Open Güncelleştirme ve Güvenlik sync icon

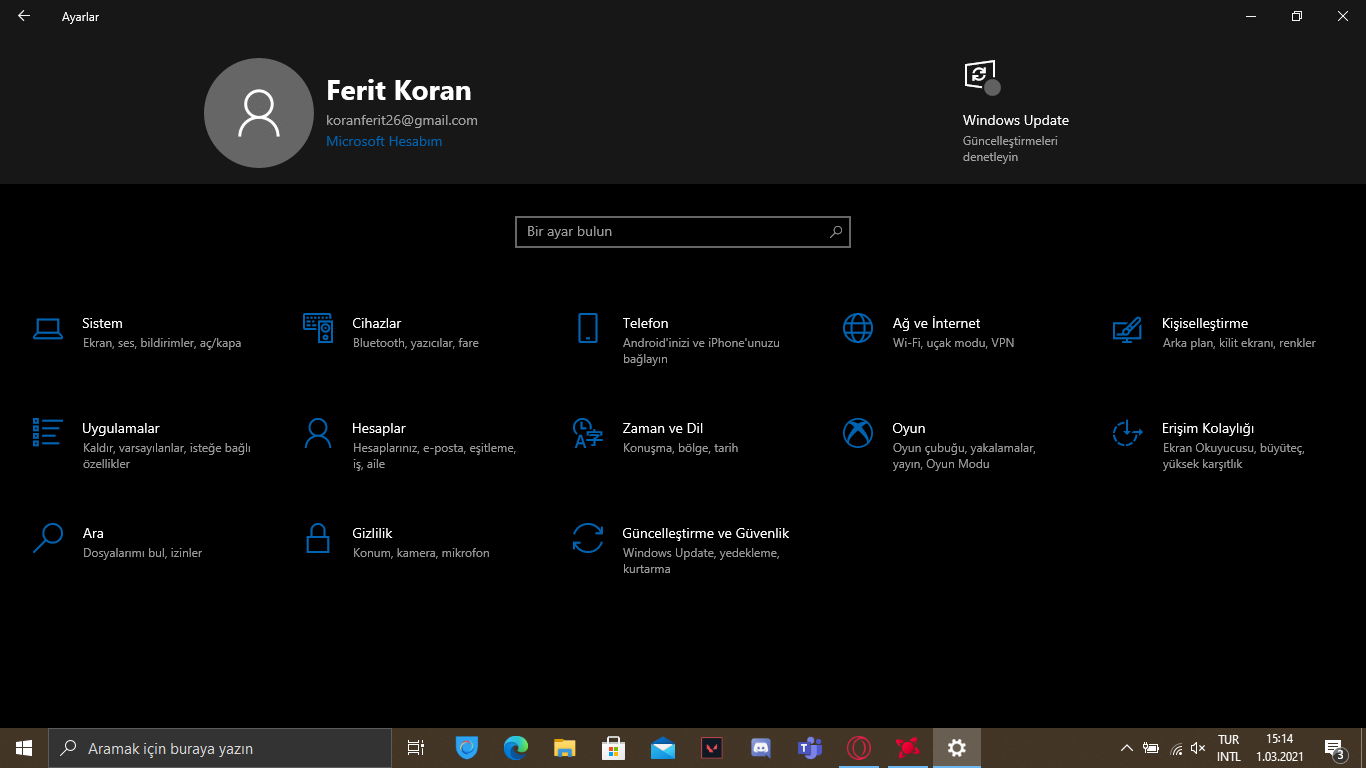pos(588,538)
